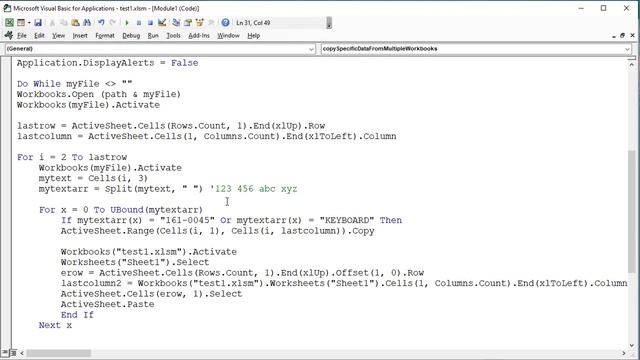Click the Copy toolbar icon
Image resolution: width=640 pixels, height=360 pixels.
click(64, 23)
